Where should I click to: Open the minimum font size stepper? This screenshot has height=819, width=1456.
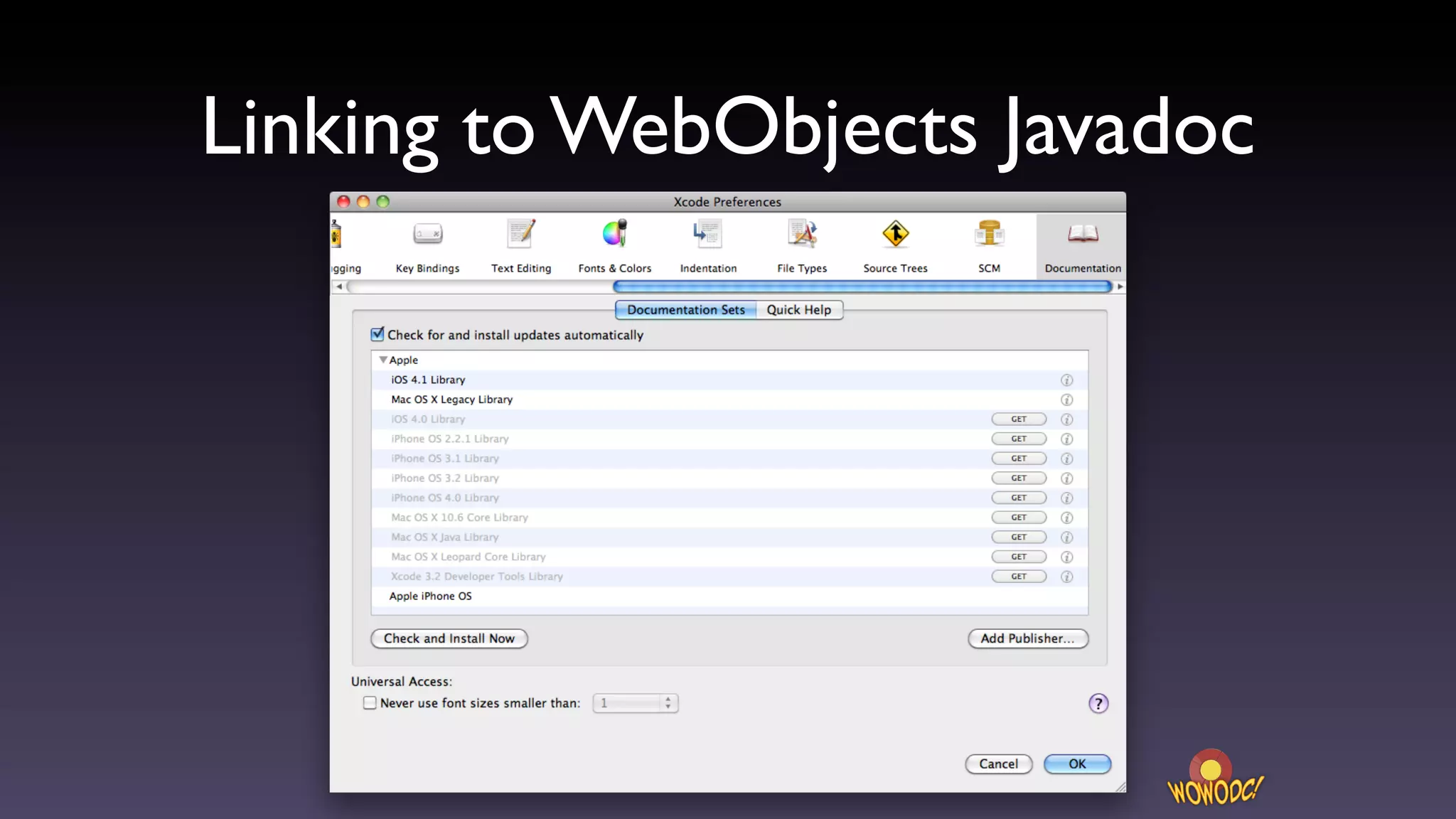668,703
